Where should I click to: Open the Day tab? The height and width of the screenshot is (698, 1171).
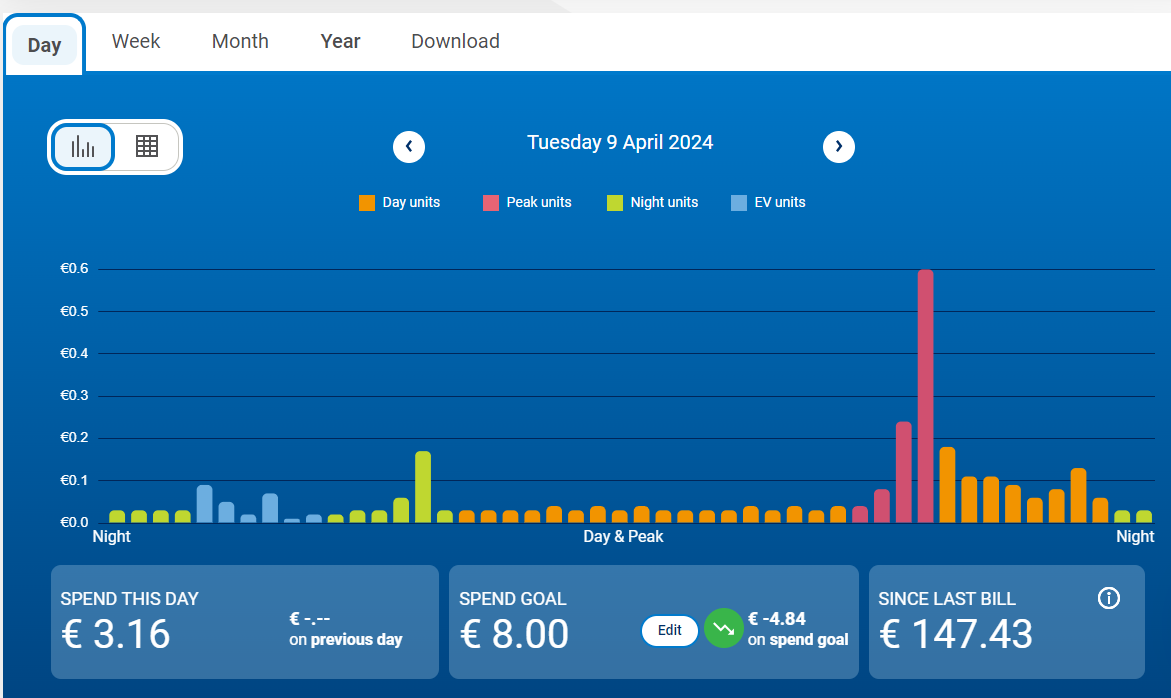45,45
